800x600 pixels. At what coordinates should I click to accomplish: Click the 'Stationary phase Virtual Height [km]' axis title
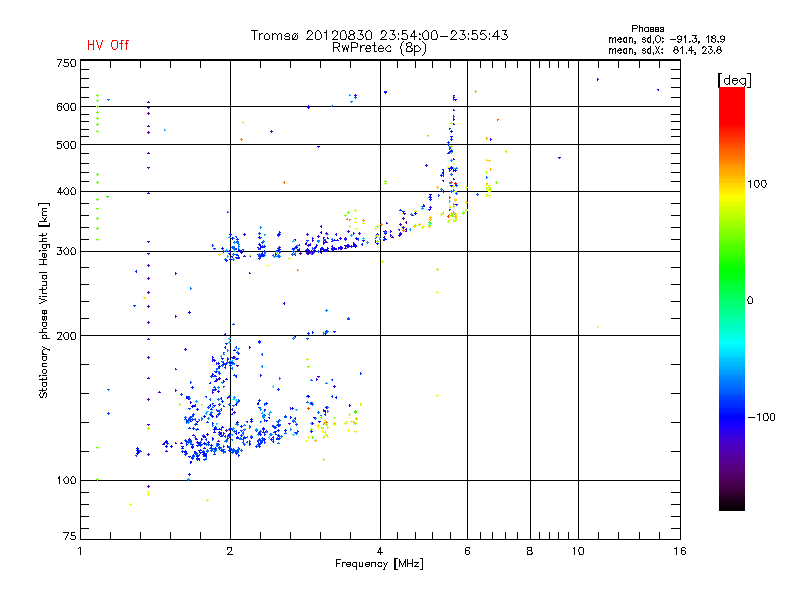(x=44, y=301)
